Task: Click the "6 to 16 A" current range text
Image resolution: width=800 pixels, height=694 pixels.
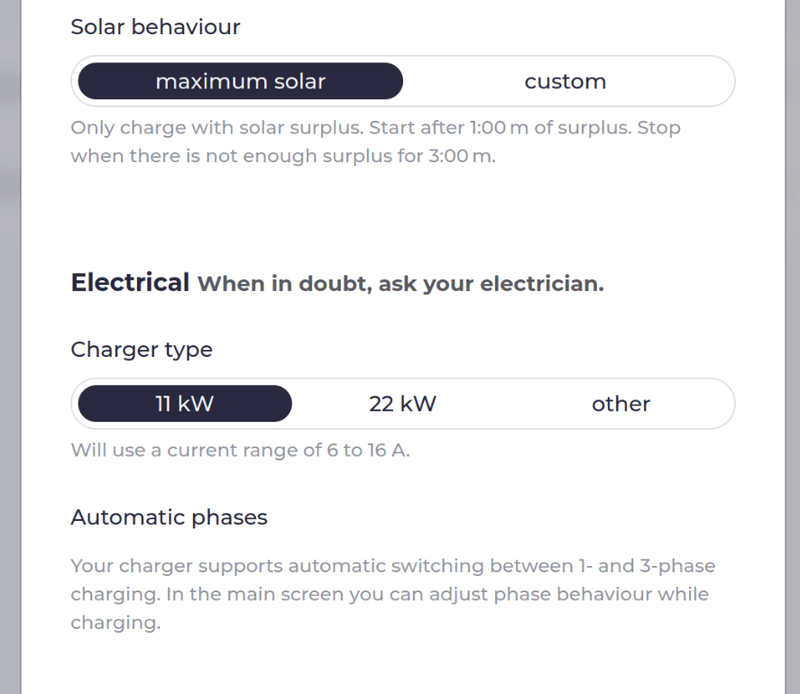Action: point(369,451)
